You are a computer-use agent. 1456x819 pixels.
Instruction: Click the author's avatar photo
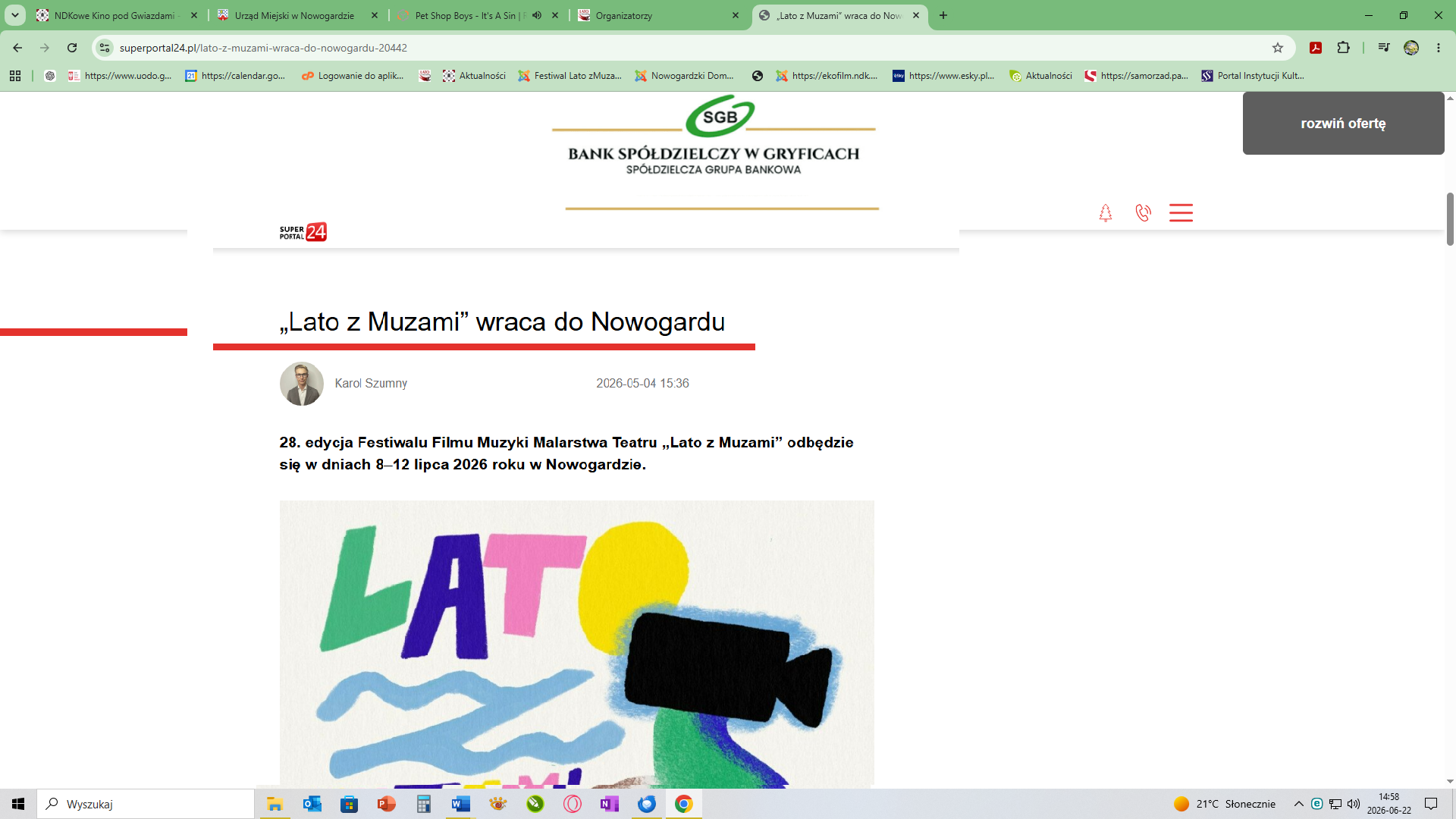coord(302,384)
